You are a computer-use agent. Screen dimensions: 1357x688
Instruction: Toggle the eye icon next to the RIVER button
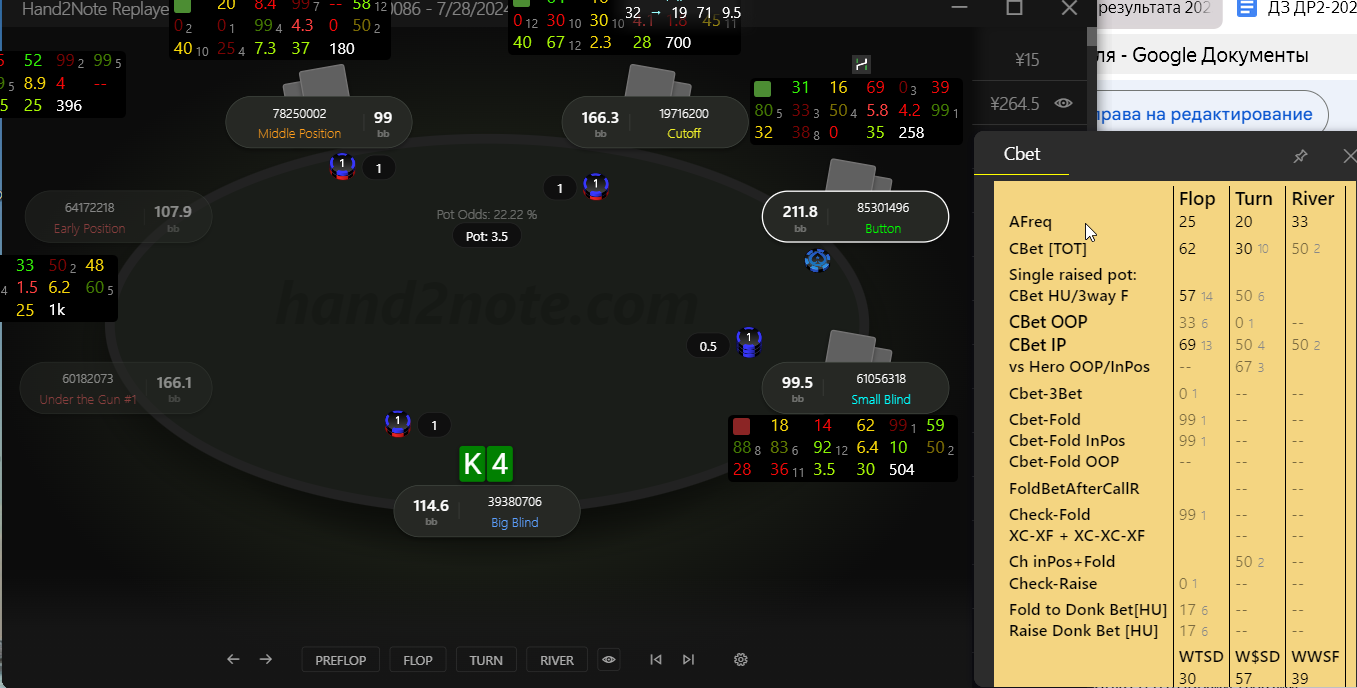pos(609,659)
